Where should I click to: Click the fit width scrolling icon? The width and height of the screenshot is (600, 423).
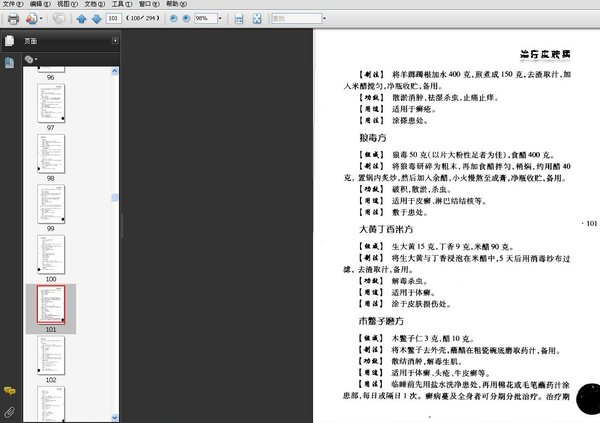tap(239, 19)
